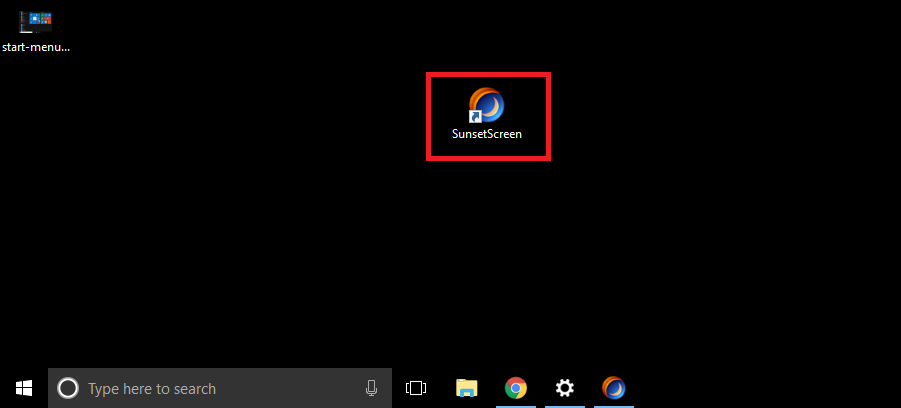Click the moon graphic of SunsetScreen desktop icon
Screen dimensions: 901x408
491,103
